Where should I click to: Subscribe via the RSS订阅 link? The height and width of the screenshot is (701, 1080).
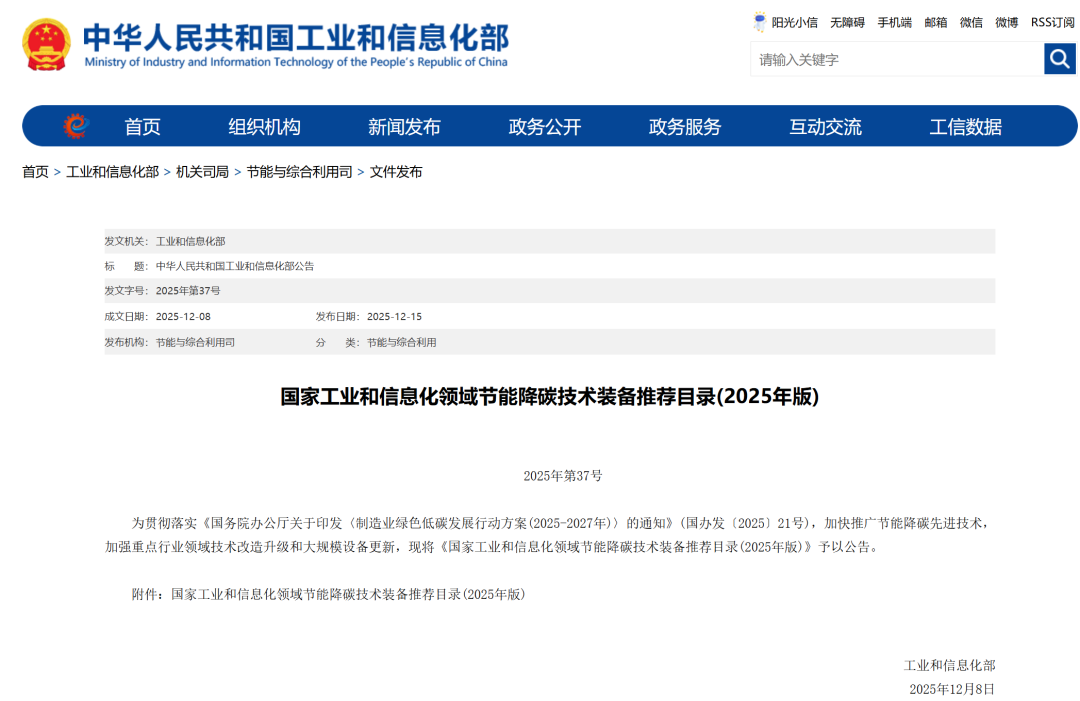1050,22
